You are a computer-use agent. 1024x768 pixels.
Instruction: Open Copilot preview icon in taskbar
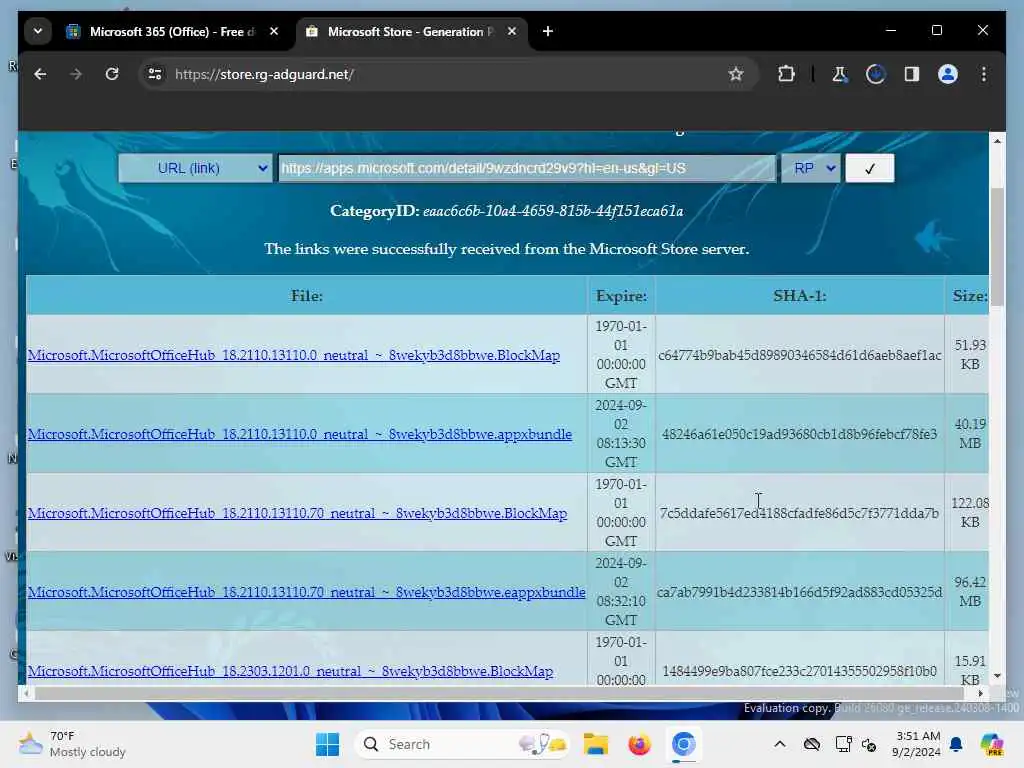pyautogui.click(x=992, y=744)
